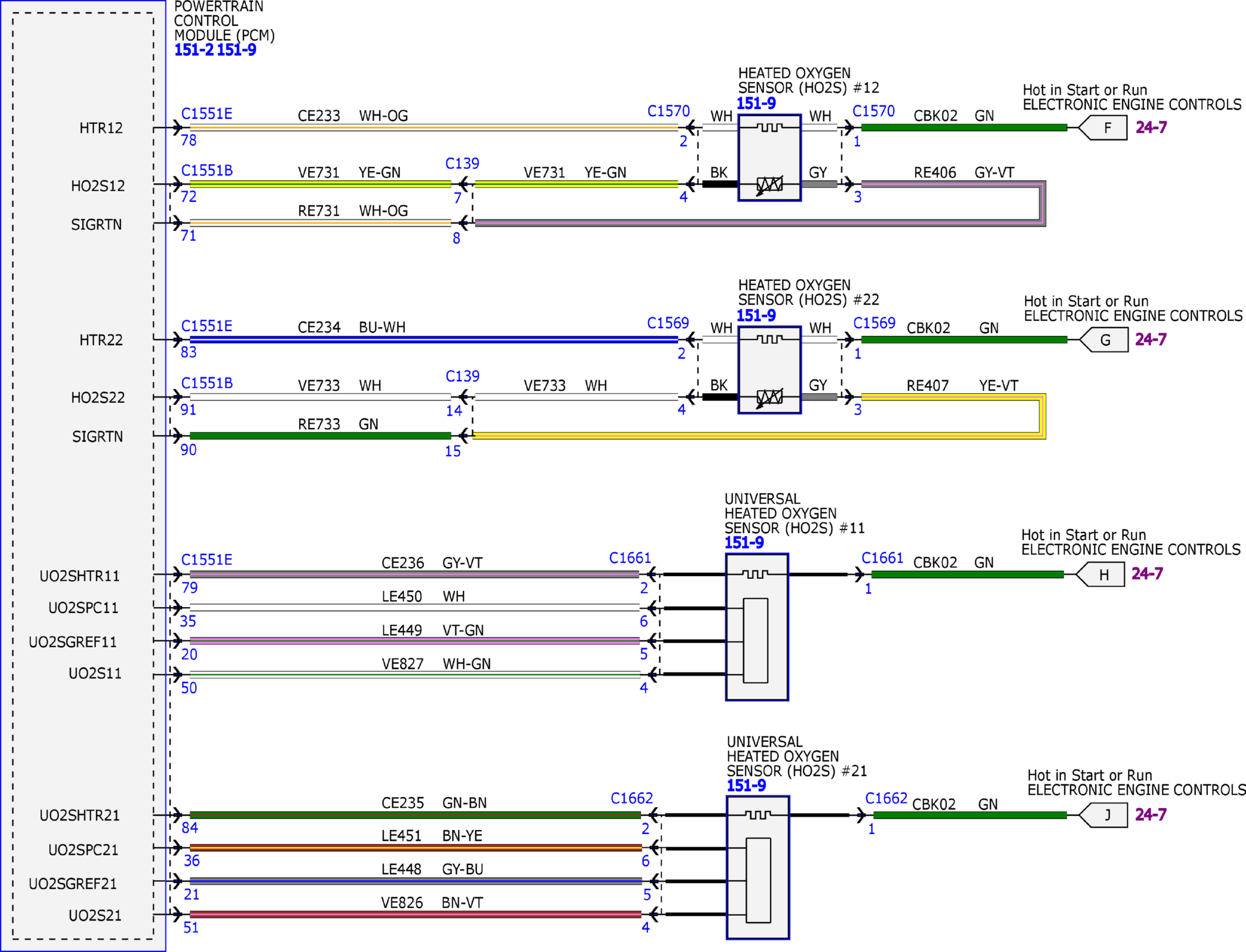Open the 151-9 link beside PCM title
Viewport: 1246px width, 952px height.
click(236, 50)
